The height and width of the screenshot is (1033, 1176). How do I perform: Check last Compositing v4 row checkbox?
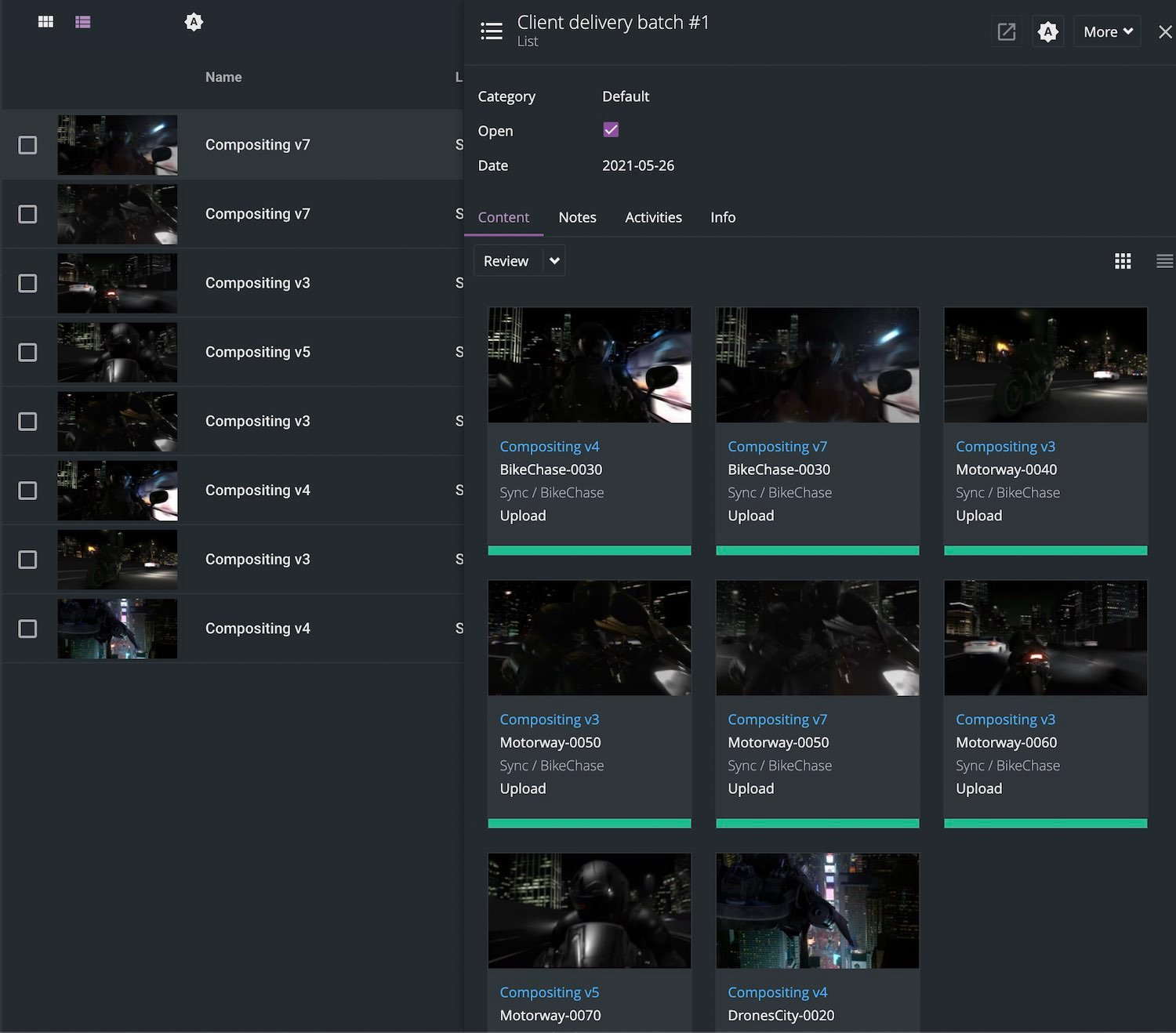click(27, 628)
